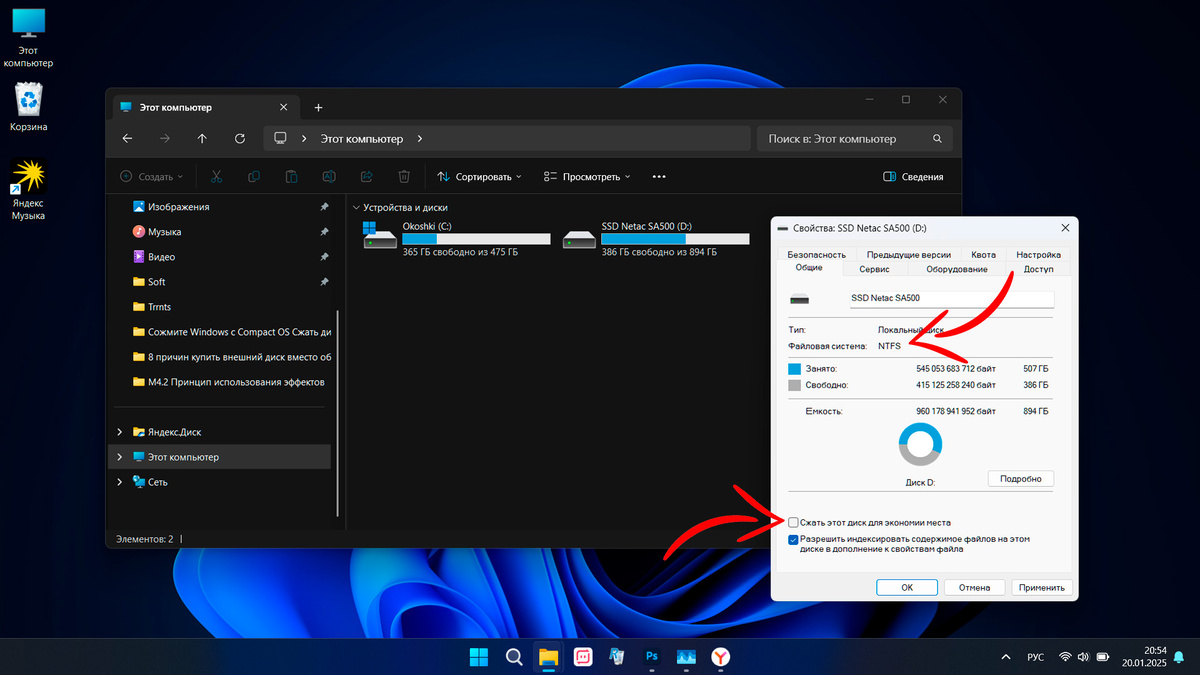Open Видео in the navigation pane
Screen dimensions: 1200x675
pyautogui.click(x=161, y=257)
